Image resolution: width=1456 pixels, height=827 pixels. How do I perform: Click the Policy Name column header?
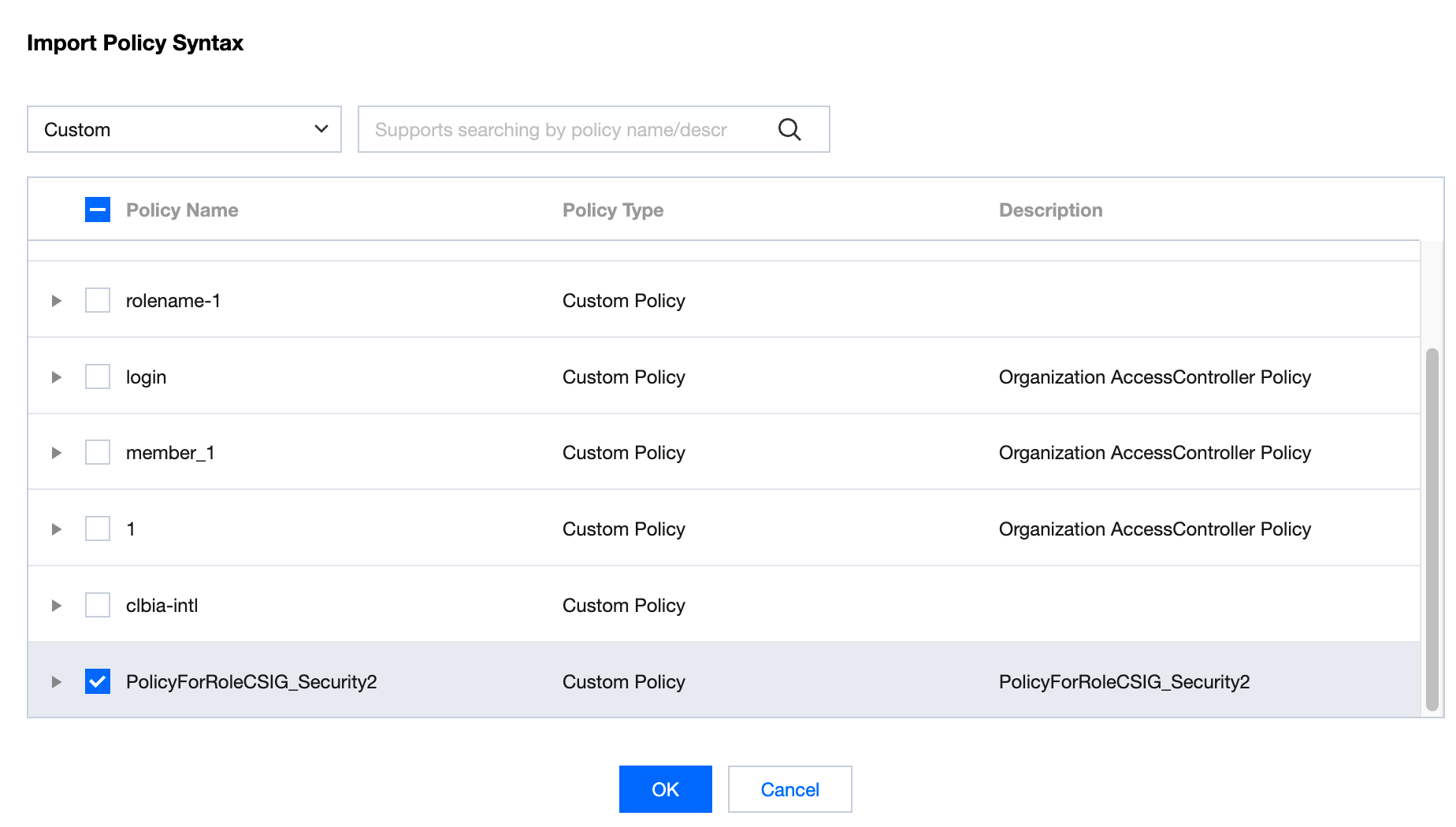click(x=182, y=210)
